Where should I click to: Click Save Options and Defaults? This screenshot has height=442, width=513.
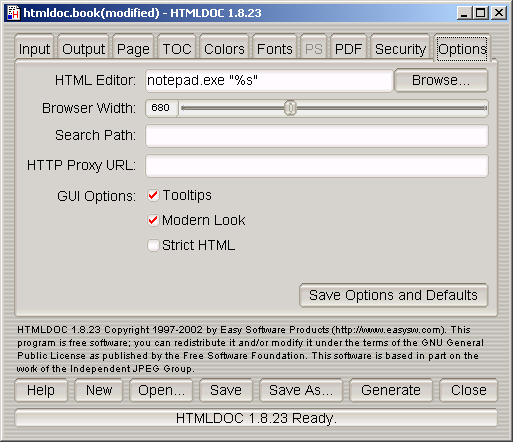pyautogui.click(x=393, y=295)
